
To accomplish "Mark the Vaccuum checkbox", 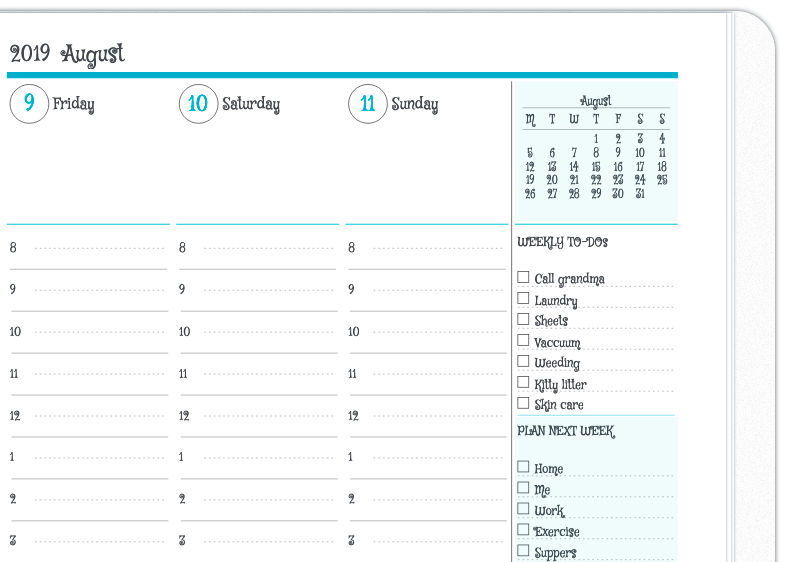I will click(523, 340).
